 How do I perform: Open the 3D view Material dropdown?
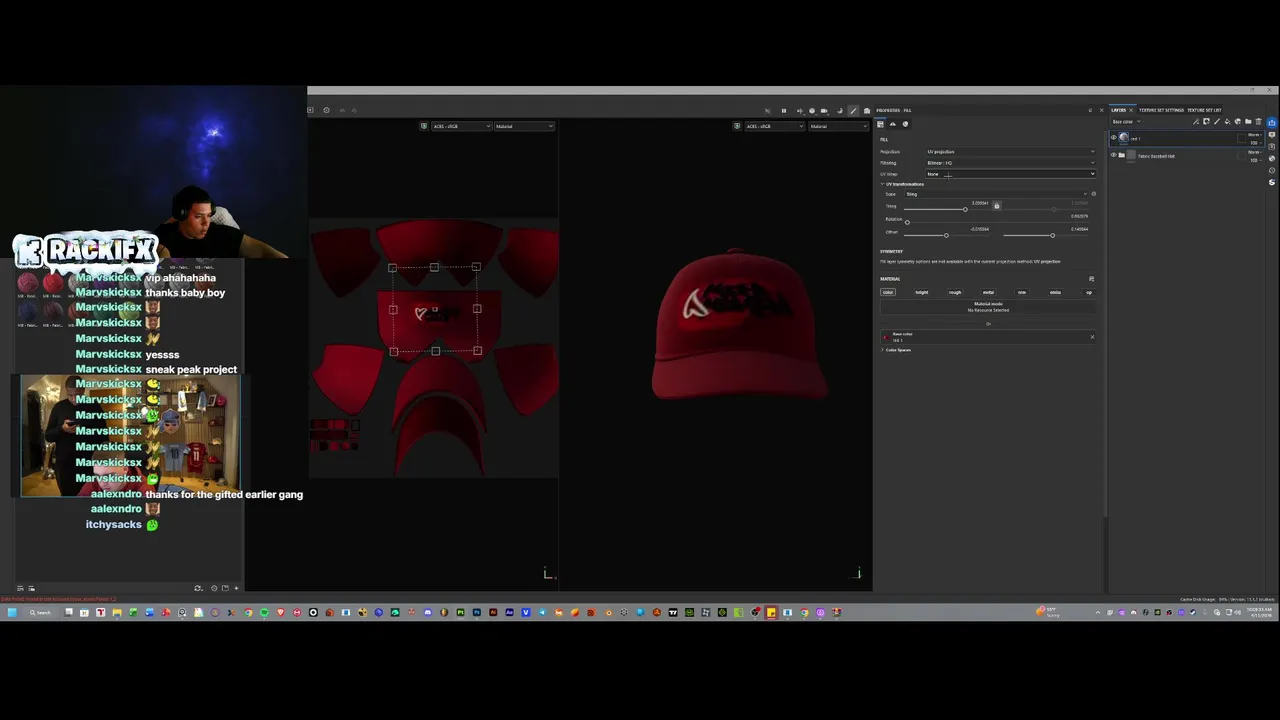[838, 126]
